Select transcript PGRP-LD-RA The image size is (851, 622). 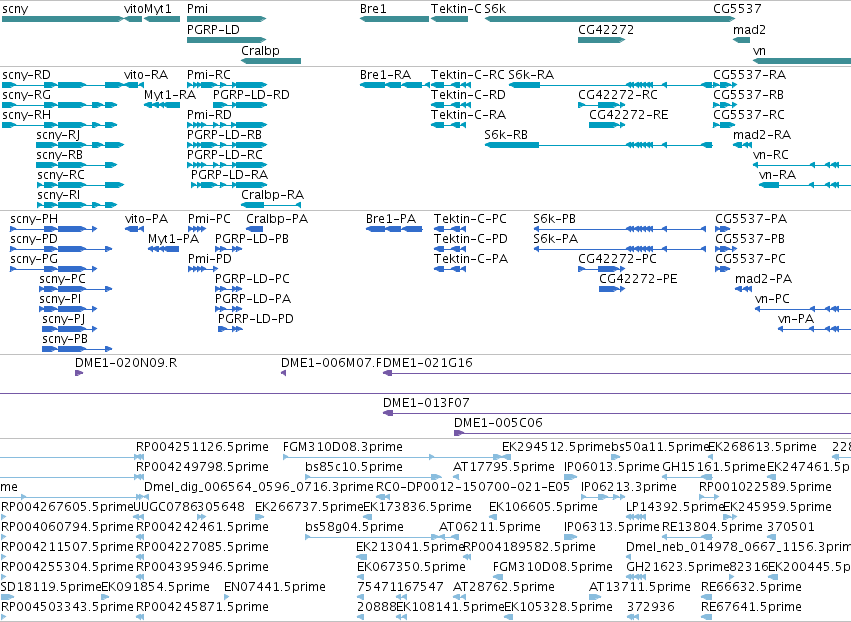point(230,175)
